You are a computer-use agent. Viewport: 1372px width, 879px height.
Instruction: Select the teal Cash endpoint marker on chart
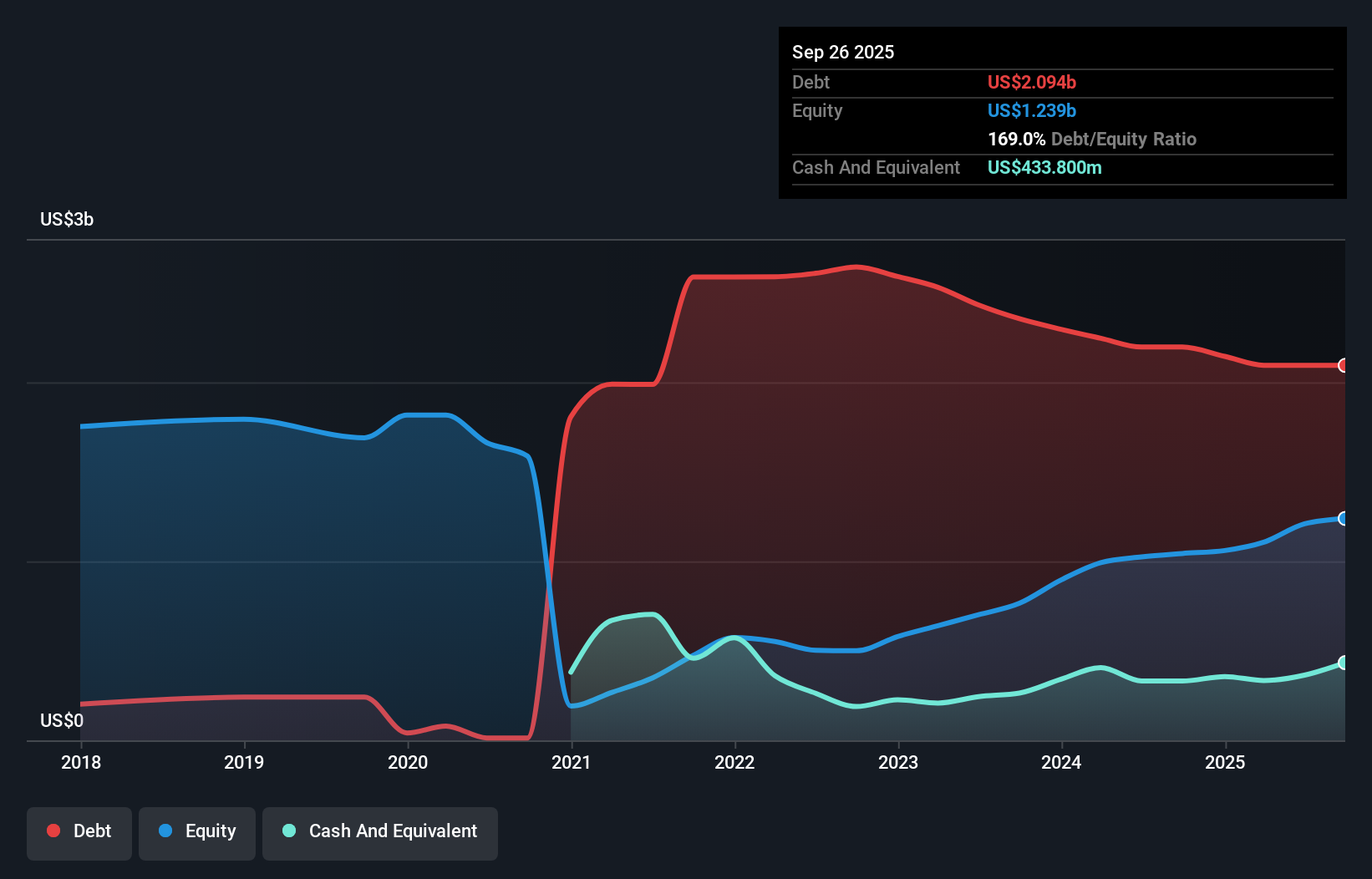click(x=1341, y=663)
